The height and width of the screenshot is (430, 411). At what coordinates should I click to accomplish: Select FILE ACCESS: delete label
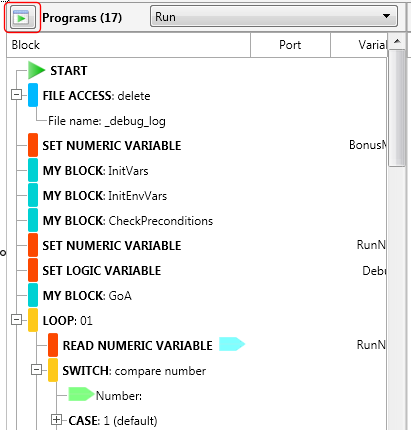[x=97, y=96]
